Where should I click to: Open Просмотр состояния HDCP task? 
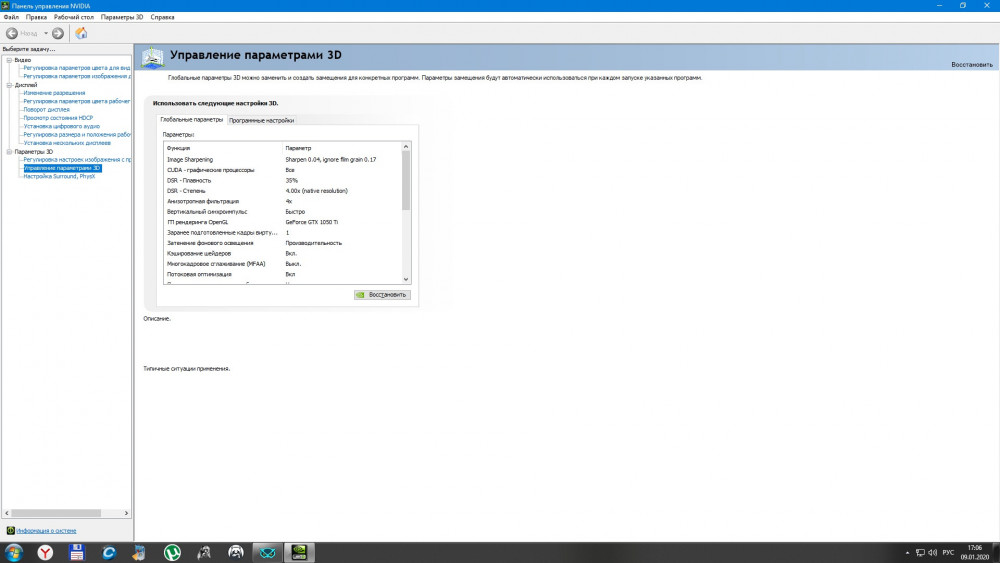pos(58,118)
